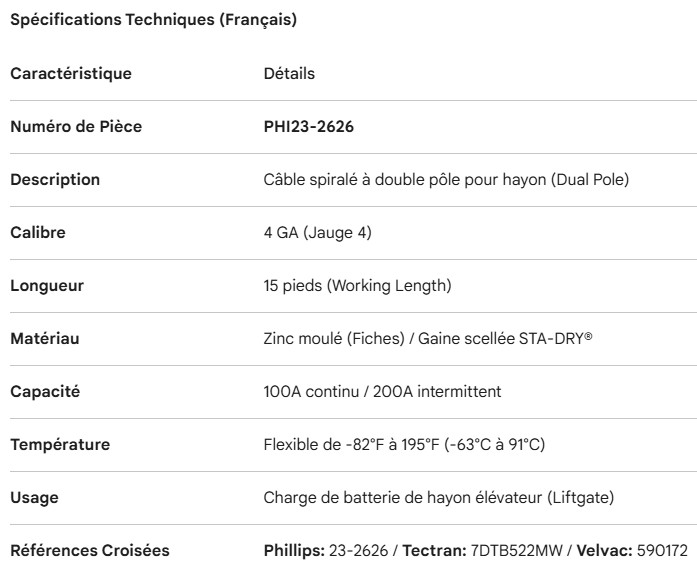Select the Capacité row label
697x574 pixels.
[46, 392]
